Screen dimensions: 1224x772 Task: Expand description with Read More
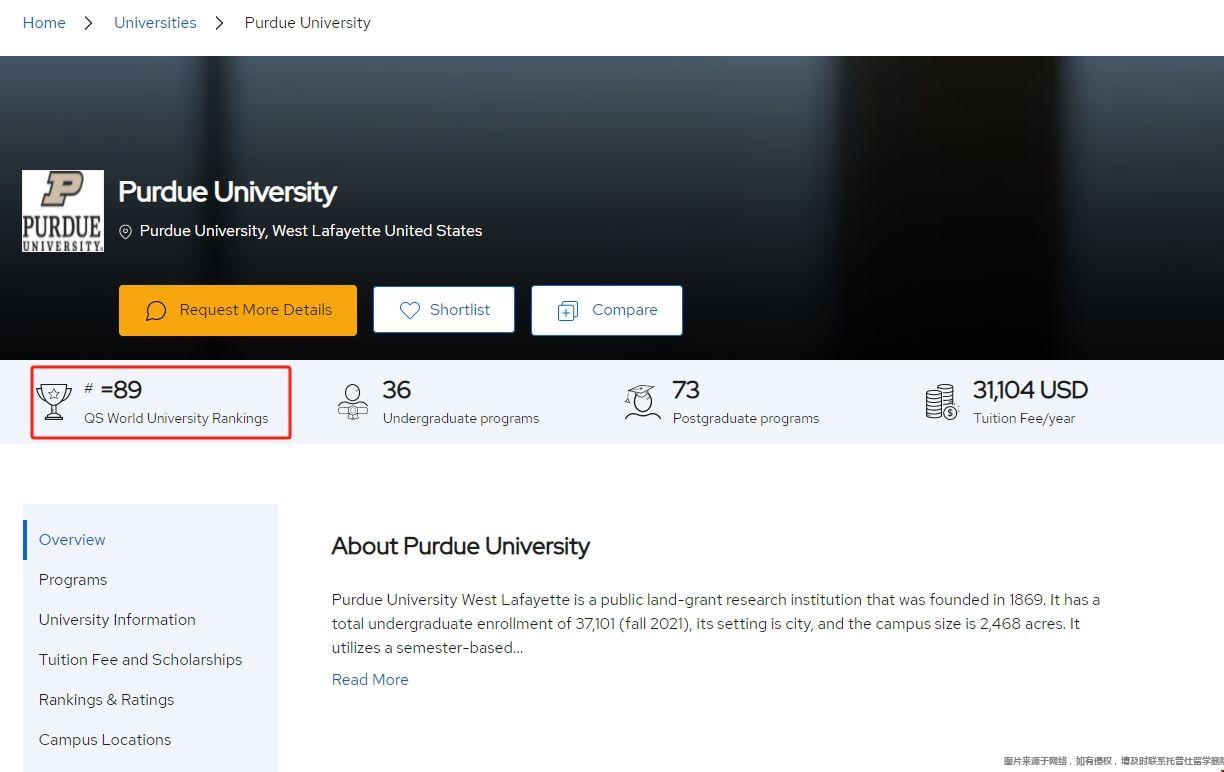(x=370, y=680)
